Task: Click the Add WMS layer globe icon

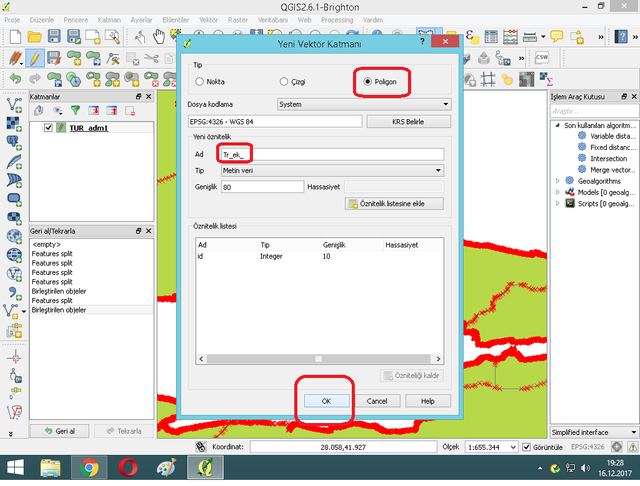Action: 14,255
